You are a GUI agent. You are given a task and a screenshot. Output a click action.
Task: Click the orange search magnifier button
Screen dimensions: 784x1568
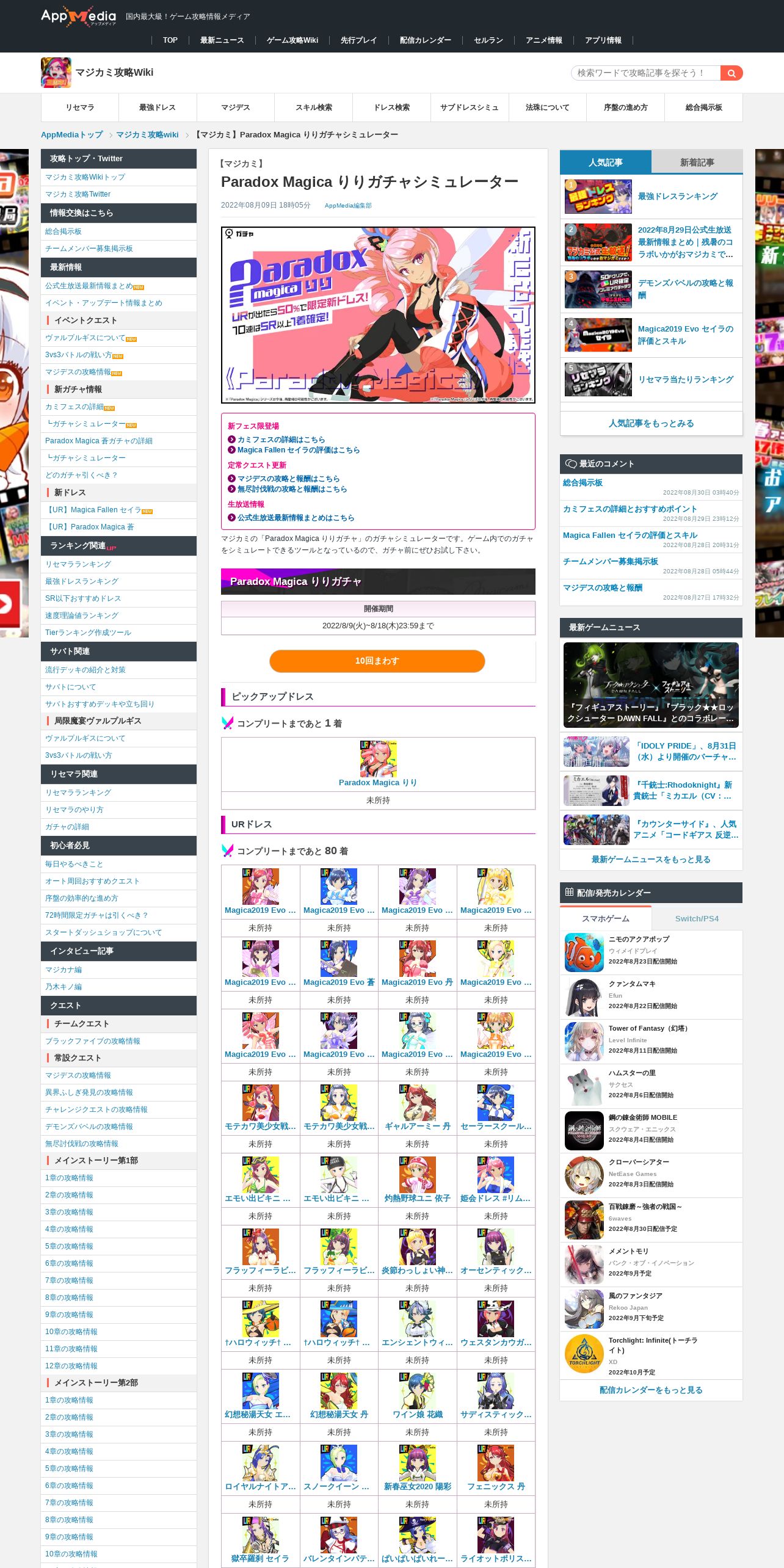(731, 73)
